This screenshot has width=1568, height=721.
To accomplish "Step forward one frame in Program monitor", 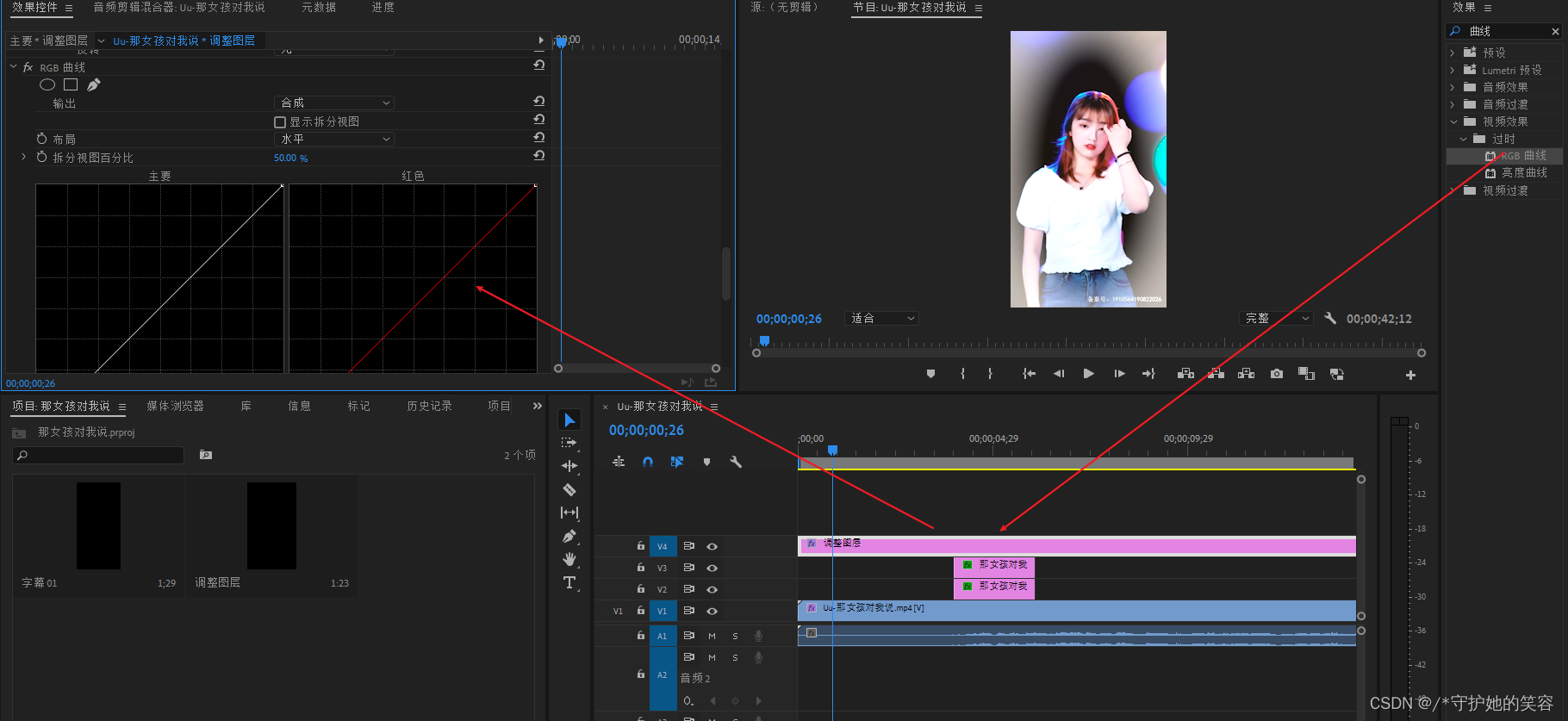I will point(1119,374).
